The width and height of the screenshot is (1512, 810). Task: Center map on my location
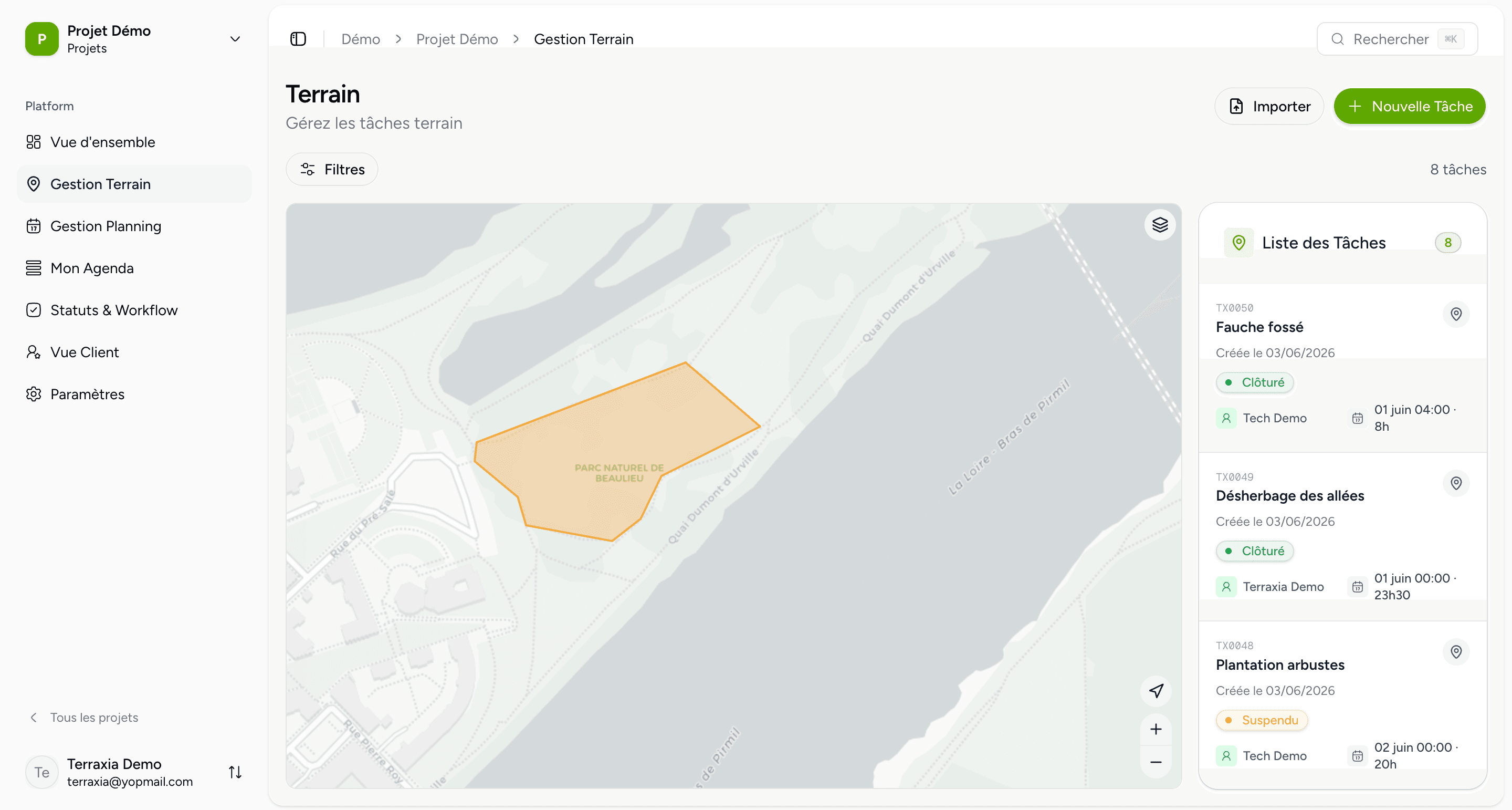point(1156,691)
